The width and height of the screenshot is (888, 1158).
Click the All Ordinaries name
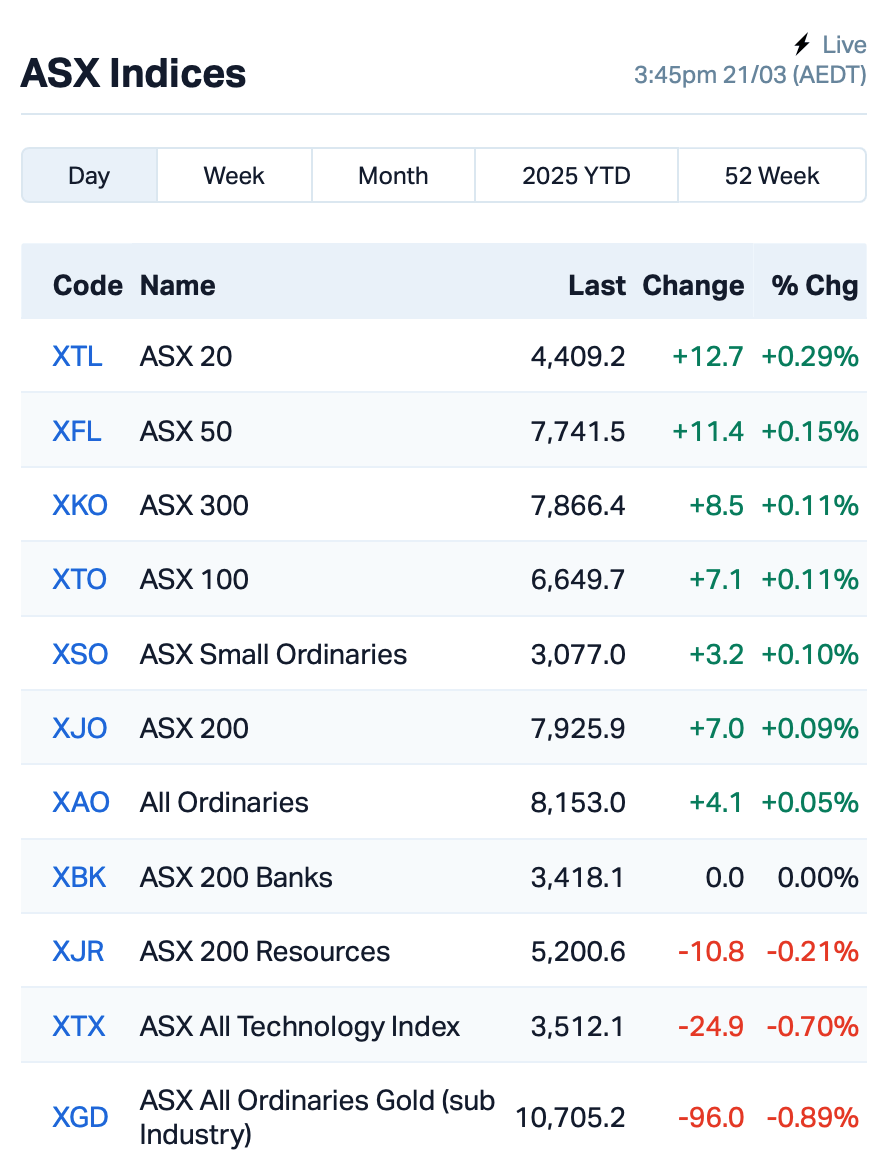[x=225, y=803]
